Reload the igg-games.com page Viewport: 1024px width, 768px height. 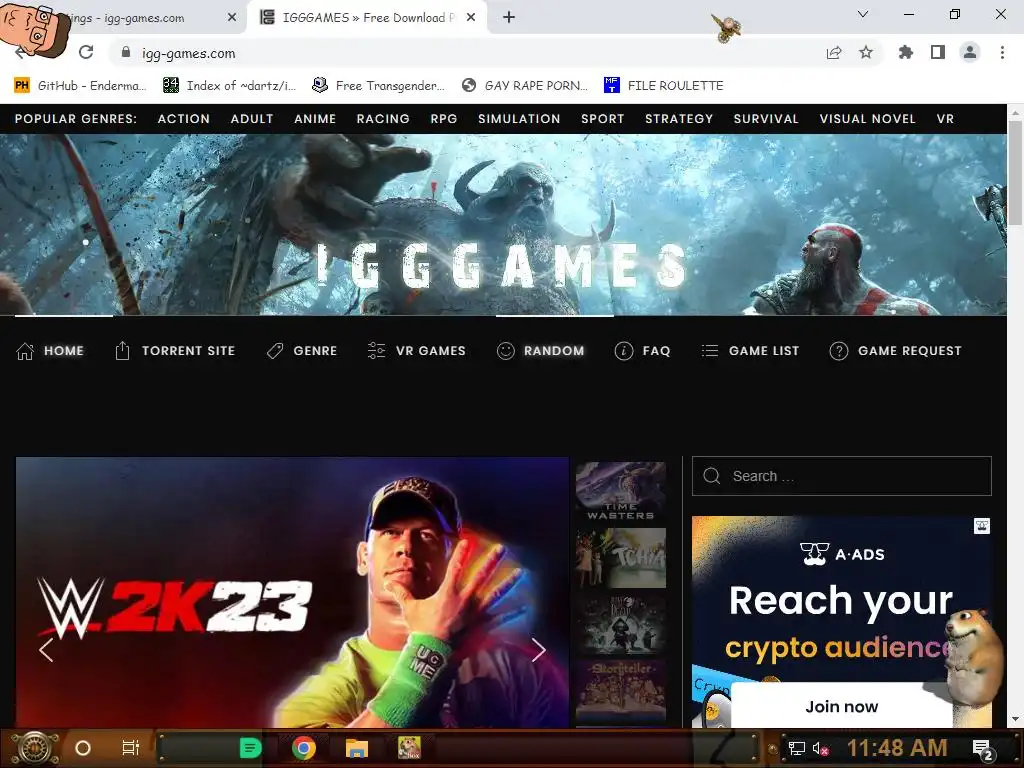click(86, 52)
